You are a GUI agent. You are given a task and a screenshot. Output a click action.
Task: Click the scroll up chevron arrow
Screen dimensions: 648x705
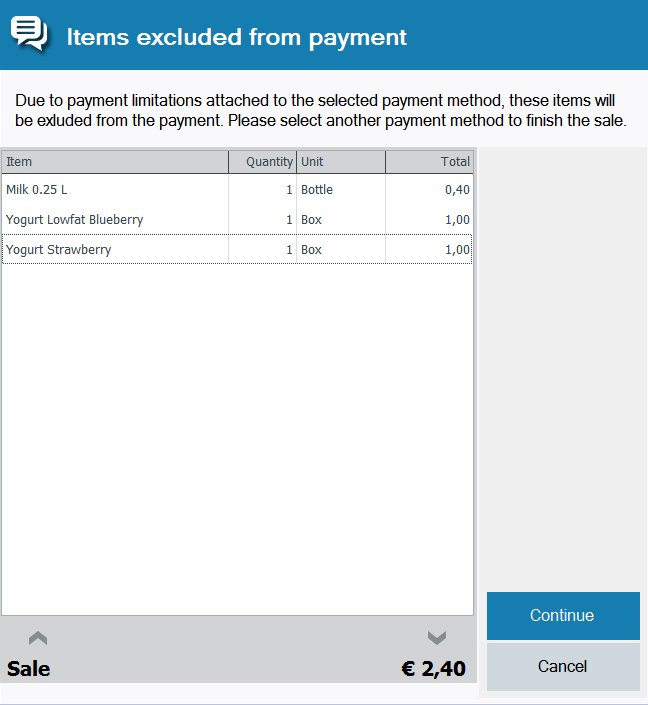pyautogui.click(x=38, y=638)
